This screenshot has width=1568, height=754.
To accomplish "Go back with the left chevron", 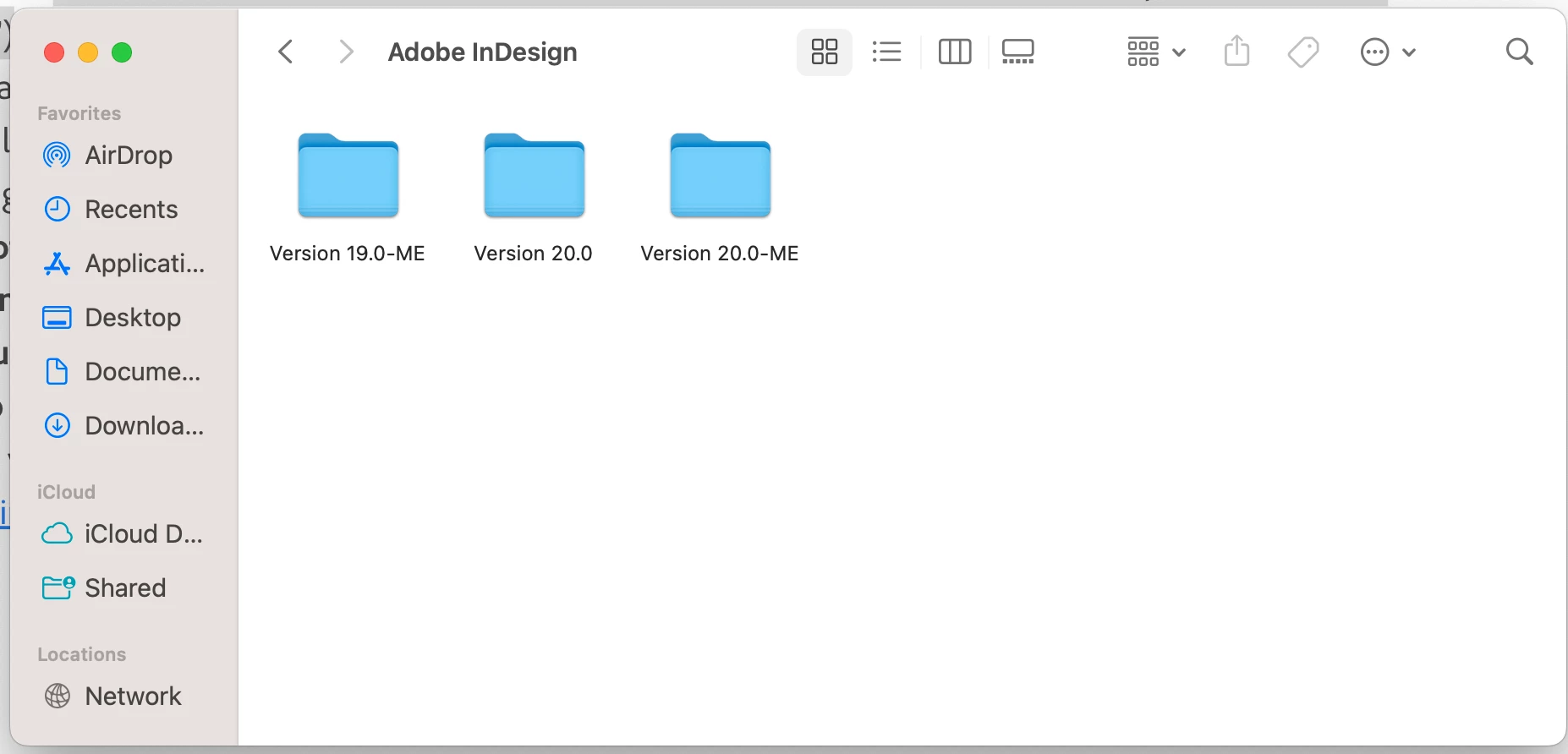I will [286, 52].
